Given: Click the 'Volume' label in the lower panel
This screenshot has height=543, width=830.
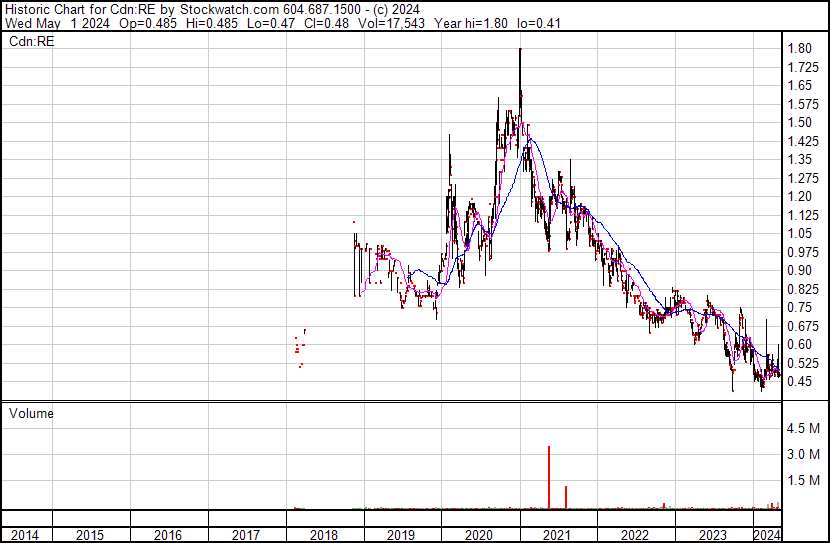Looking at the screenshot, I should 31,413.
